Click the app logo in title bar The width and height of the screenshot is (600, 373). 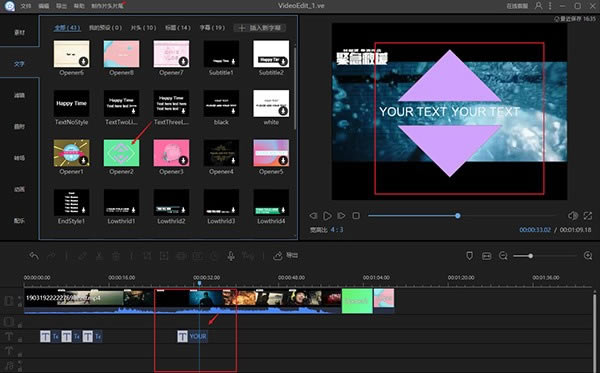9,6
